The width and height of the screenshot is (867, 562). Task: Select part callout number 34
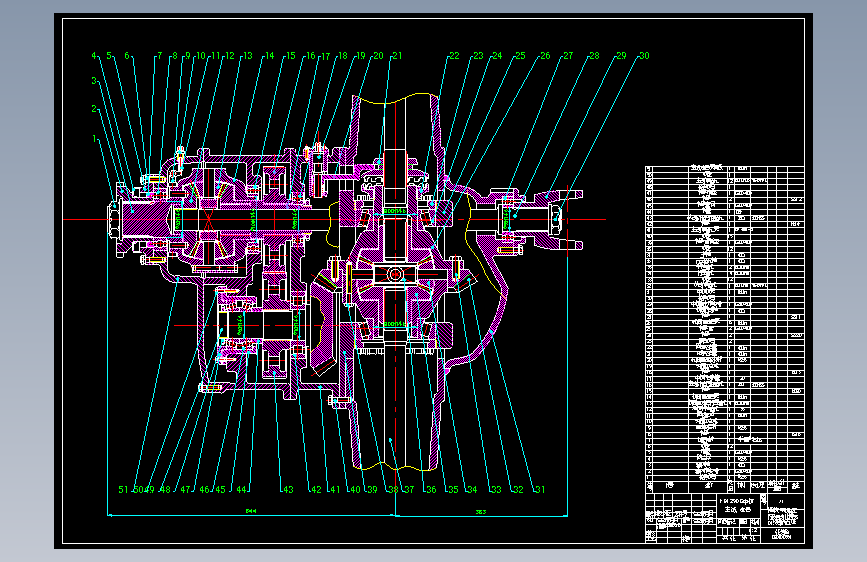click(x=472, y=490)
